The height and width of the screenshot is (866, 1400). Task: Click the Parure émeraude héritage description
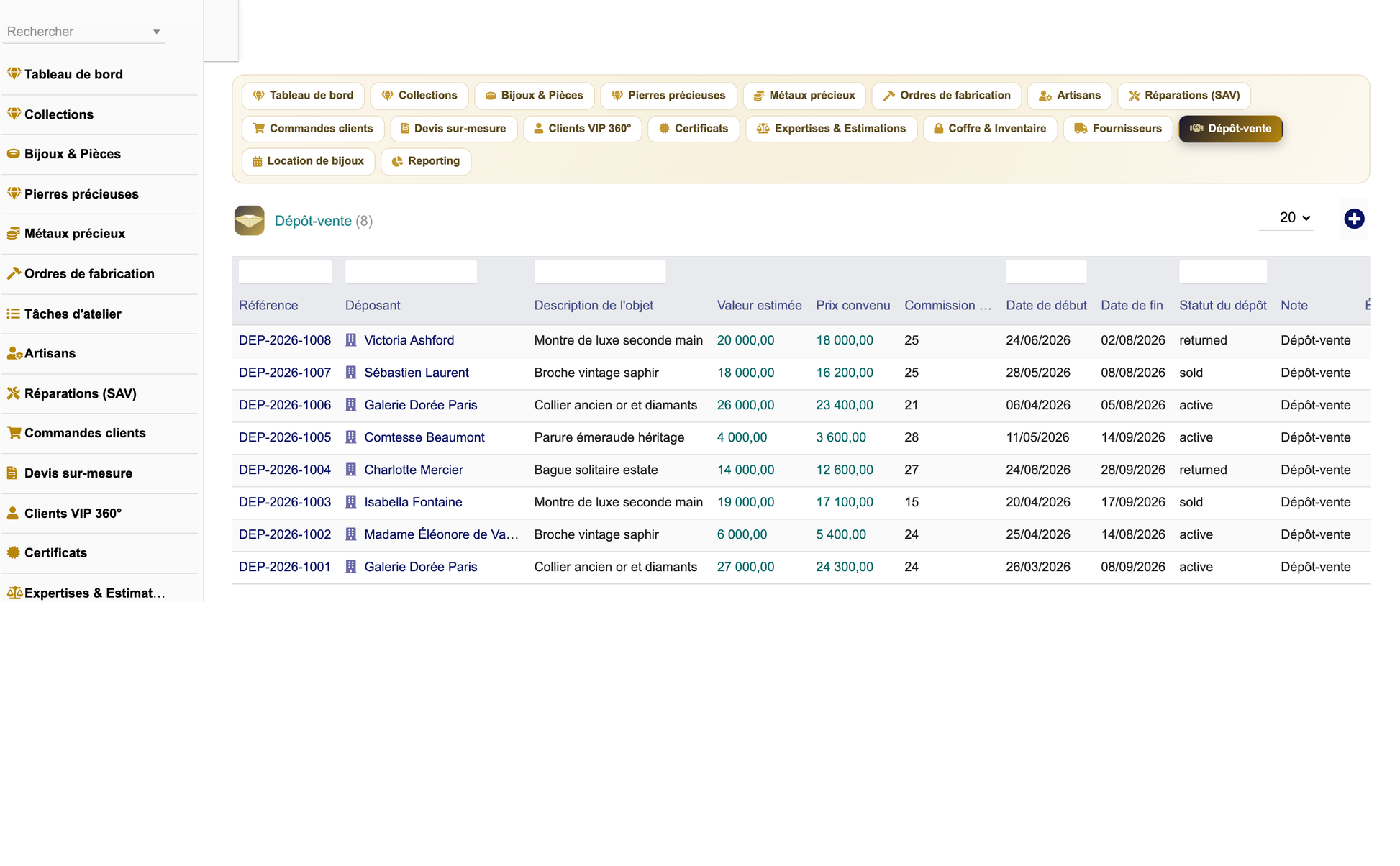click(609, 437)
